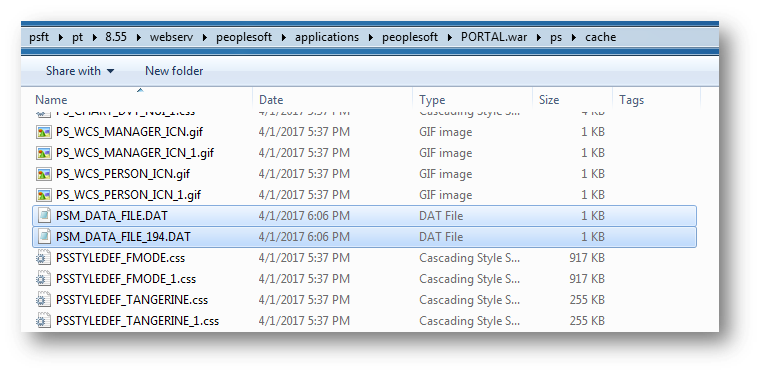Navigate to PORTAL.war in breadcrumb

(494, 37)
